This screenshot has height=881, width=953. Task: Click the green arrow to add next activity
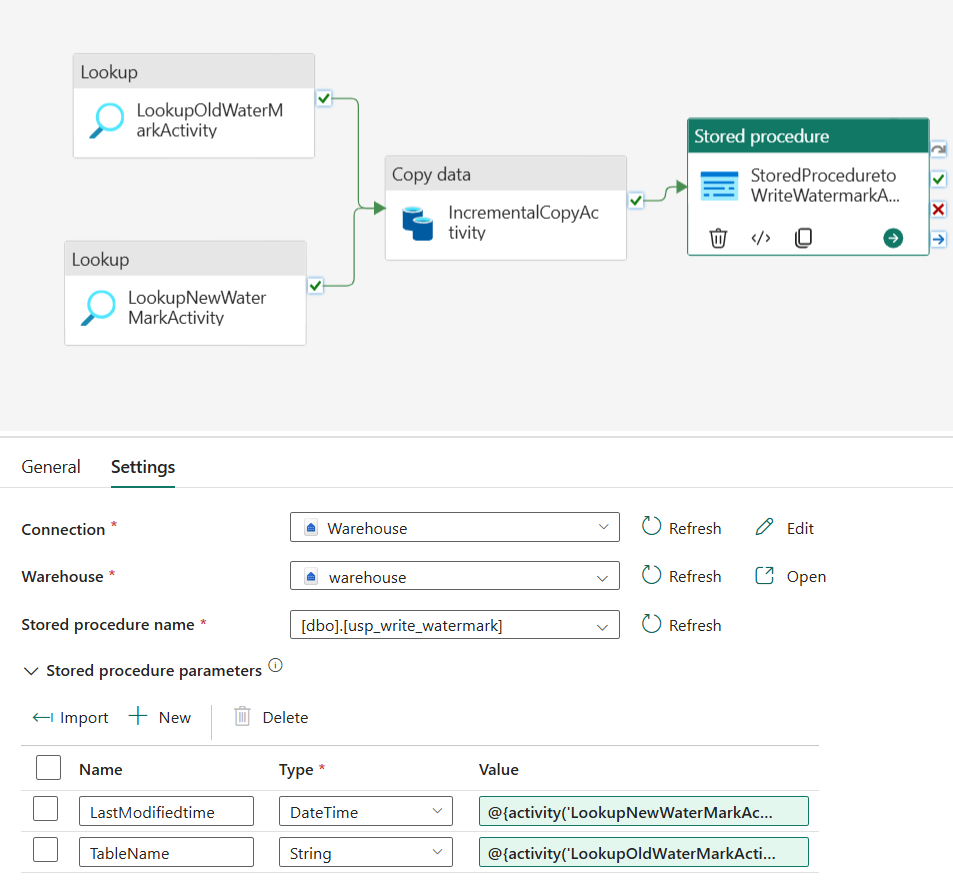[x=893, y=238]
